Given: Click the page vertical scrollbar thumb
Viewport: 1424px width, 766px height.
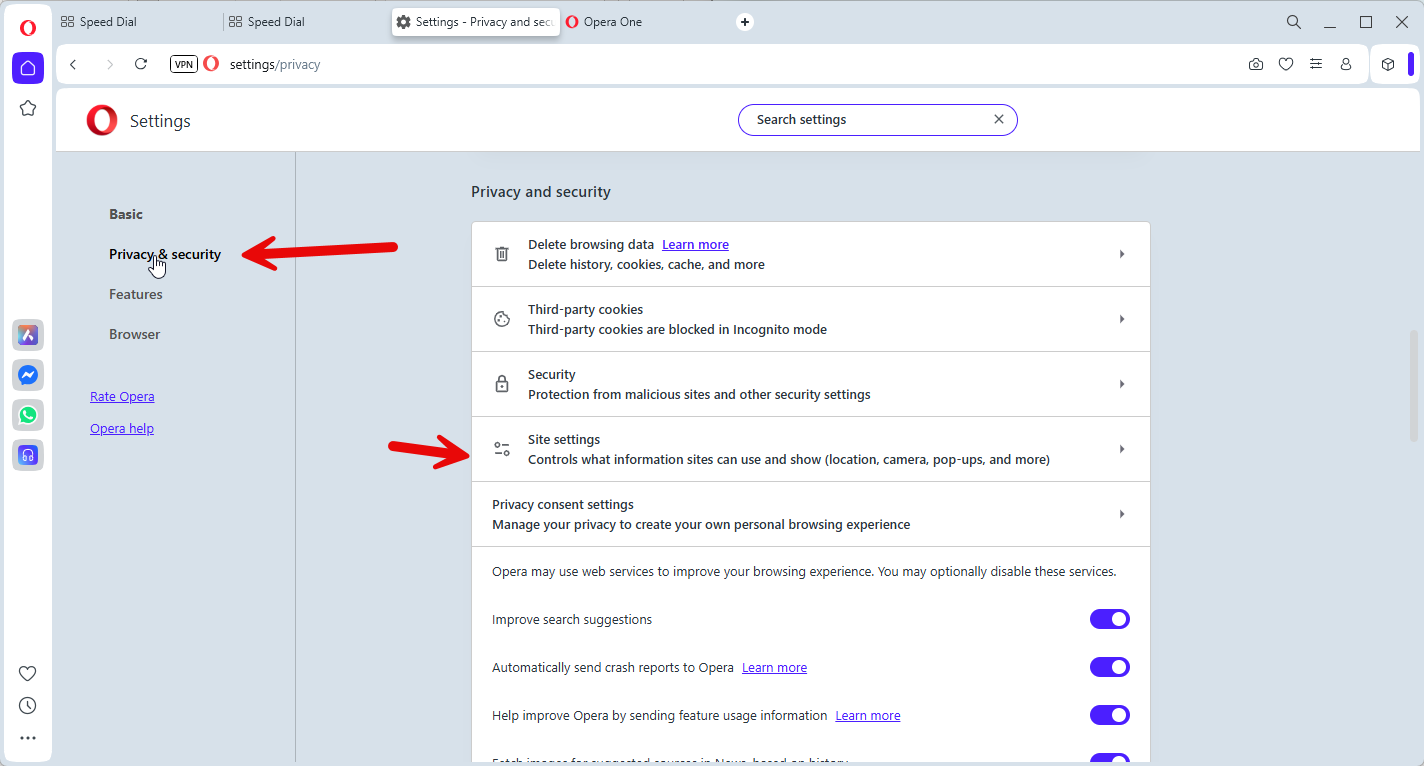Looking at the screenshot, I should (x=1413, y=385).
